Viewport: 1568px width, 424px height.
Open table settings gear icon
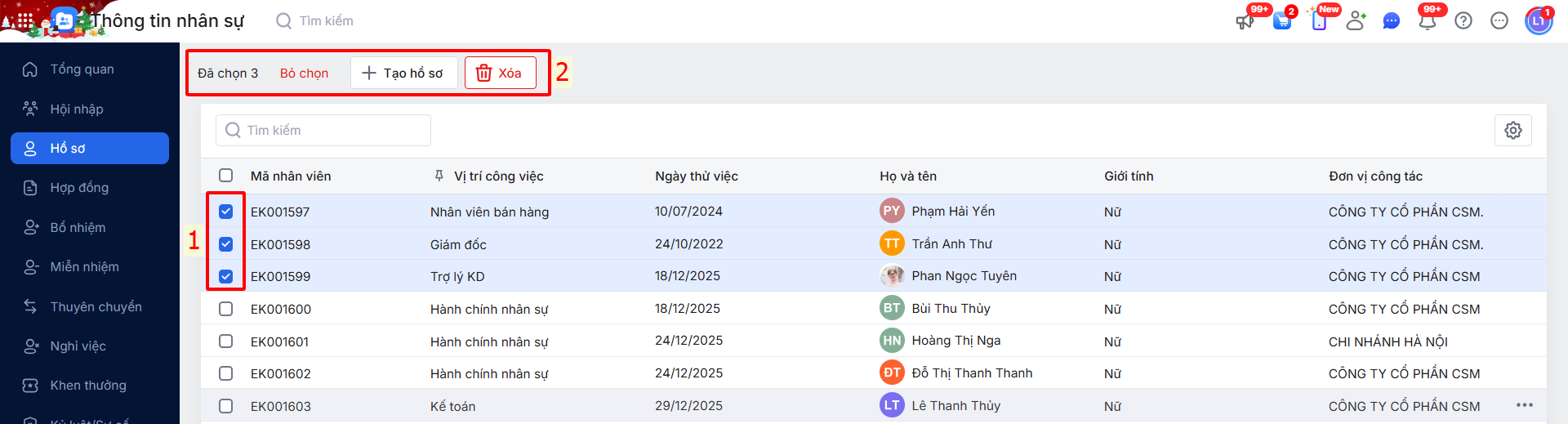pos(1513,131)
